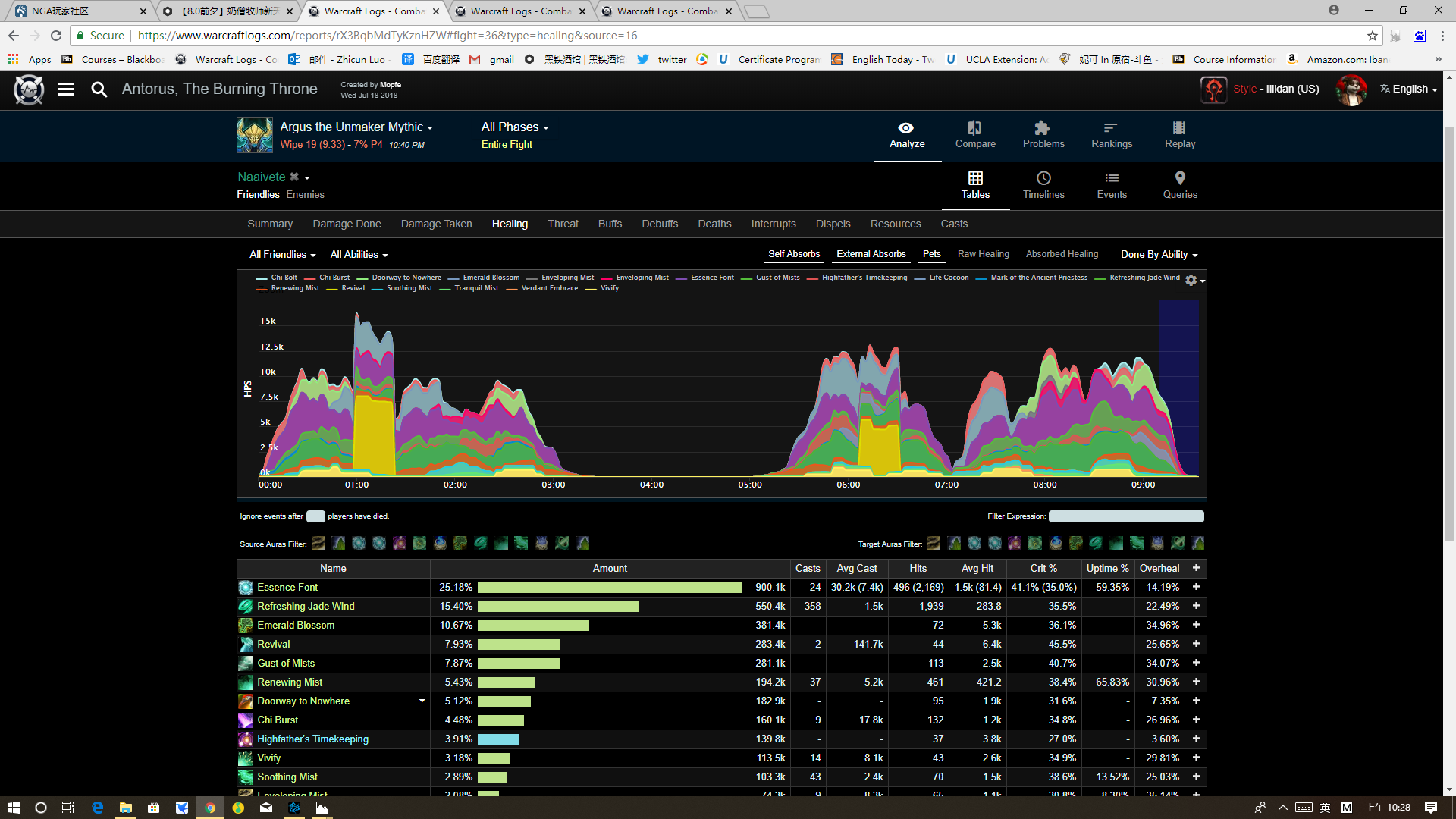Open chart settings gear
Image resolution: width=1456 pixels, height=819 pixels.
[1191, 281]
